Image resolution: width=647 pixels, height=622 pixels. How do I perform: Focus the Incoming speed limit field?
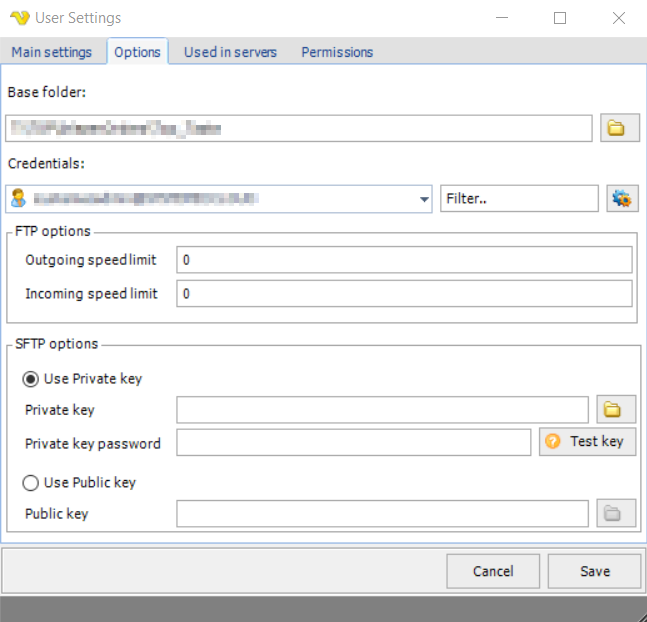pos(403,294)
